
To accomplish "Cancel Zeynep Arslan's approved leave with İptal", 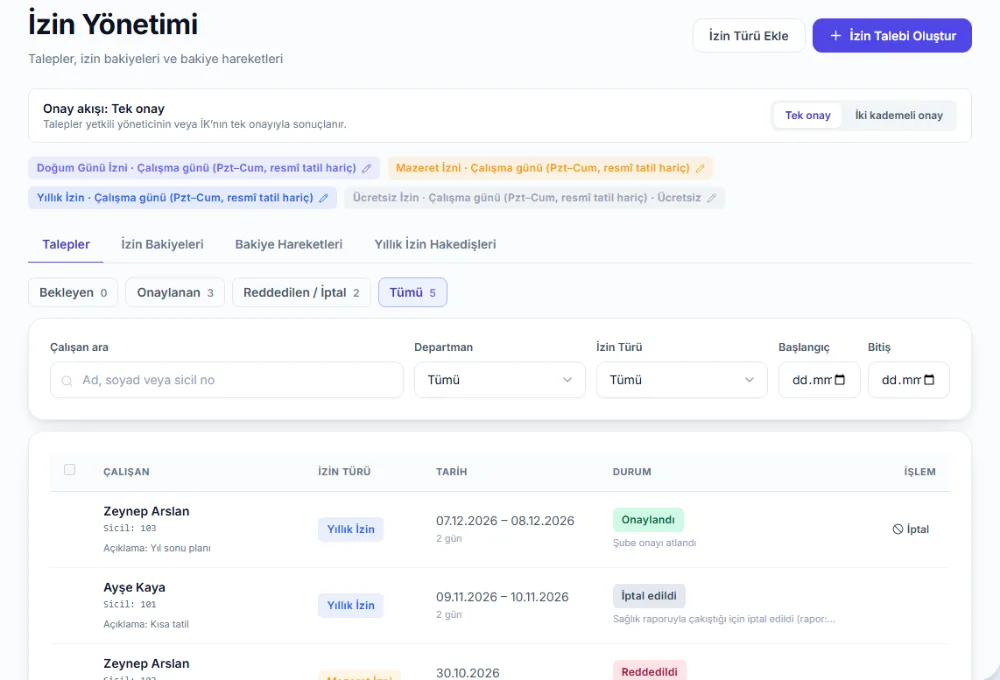I will (x=911, y=529).
